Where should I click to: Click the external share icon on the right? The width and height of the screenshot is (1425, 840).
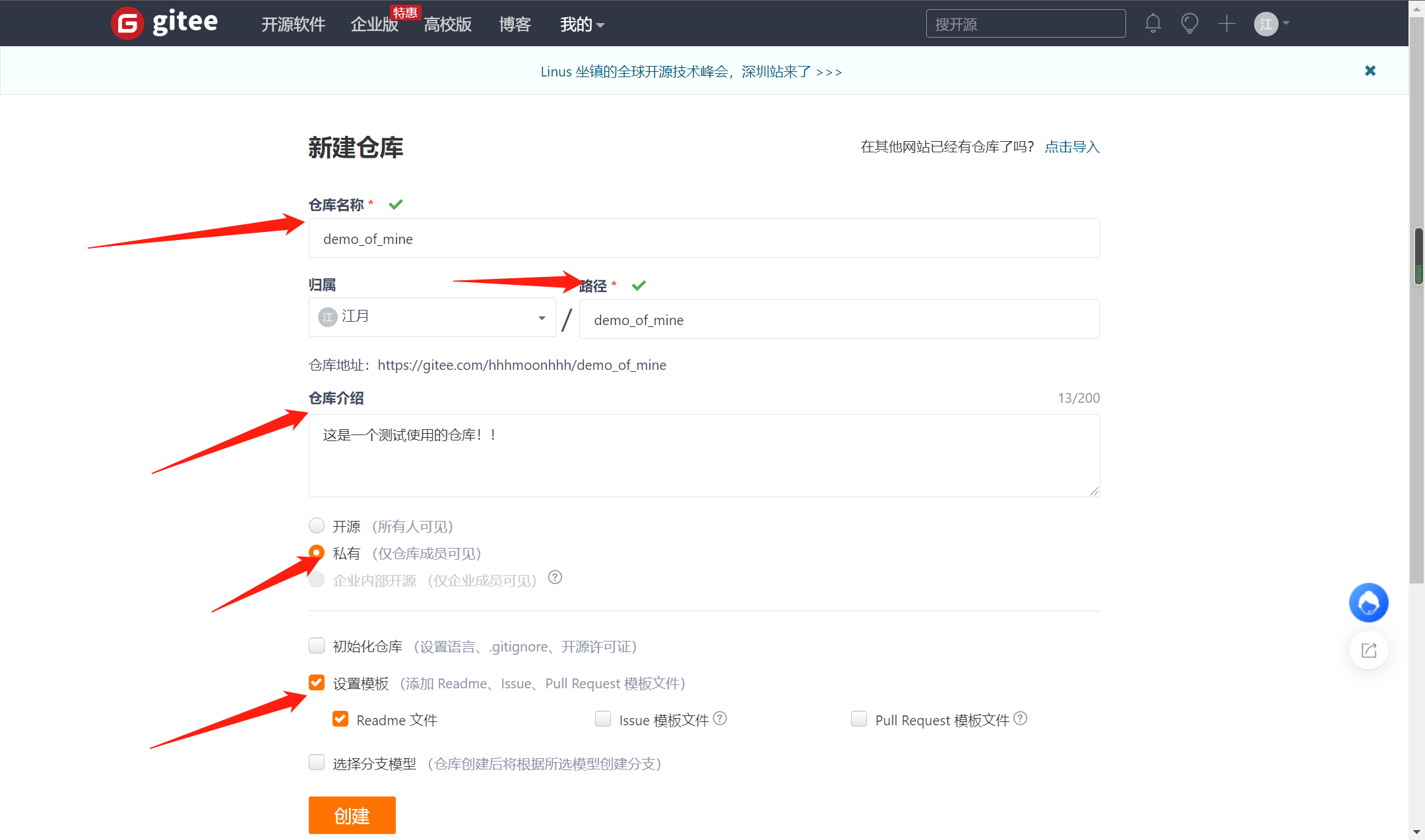pyautogui.click(x=1368, y=650)
